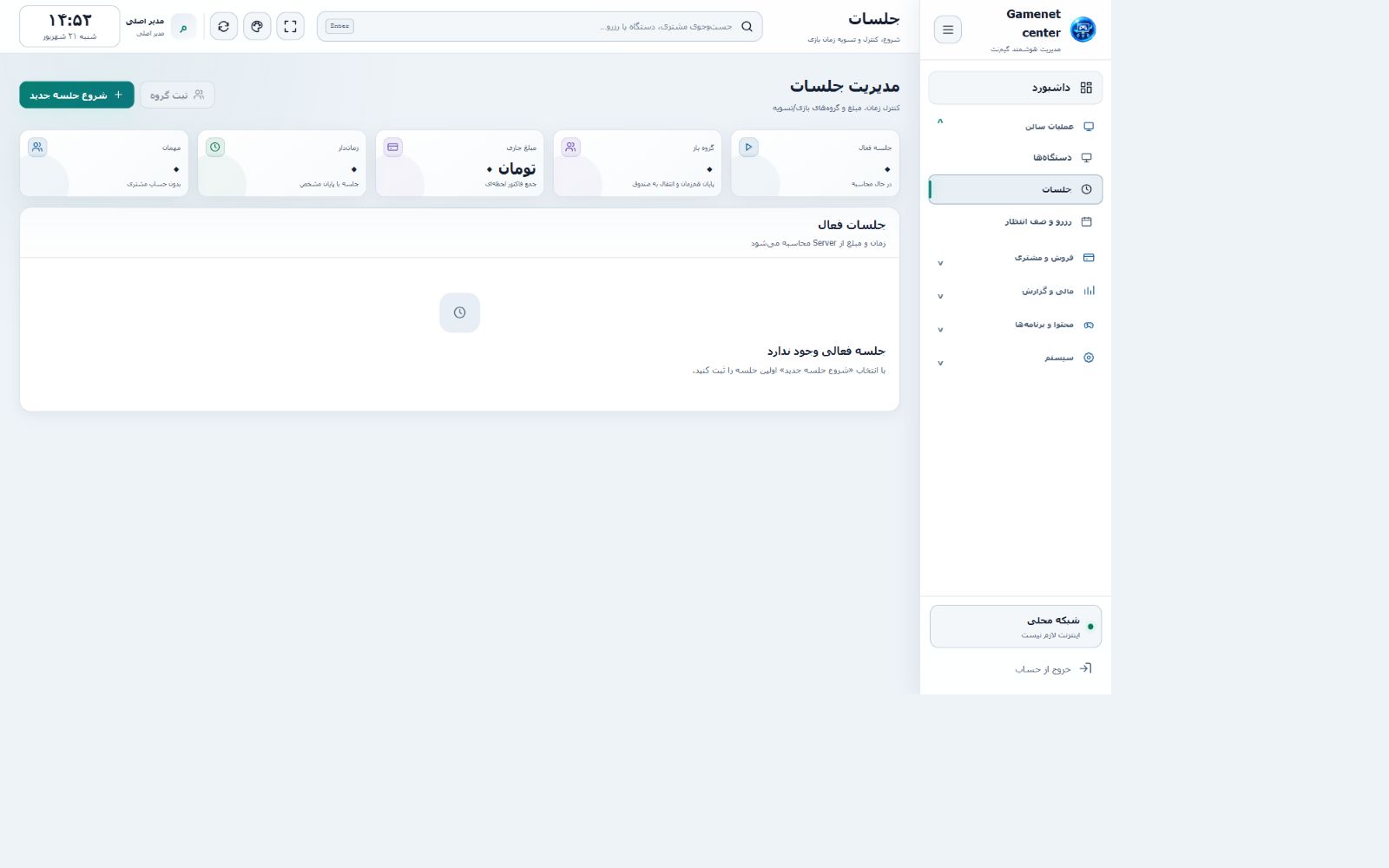Image resolution: width=1389 pixels, height=868 pixels.
Task: Click the جلسات فعال panel title
Action: 852,225
